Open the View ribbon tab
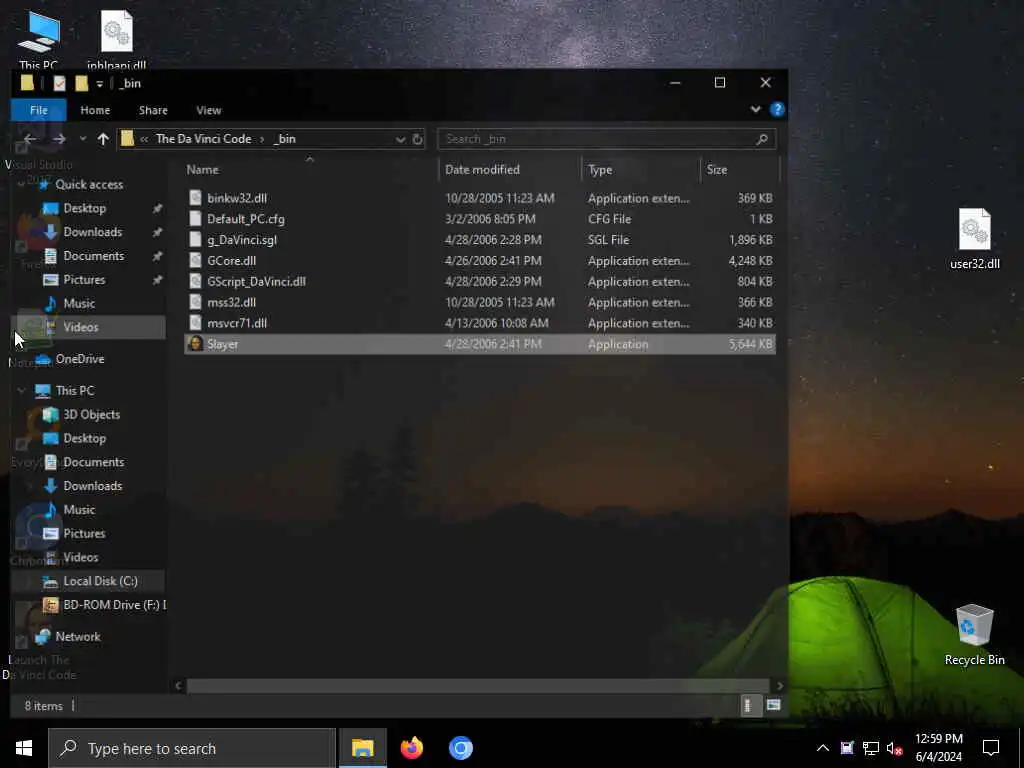 pyautogui.click(x=208, y=110)
